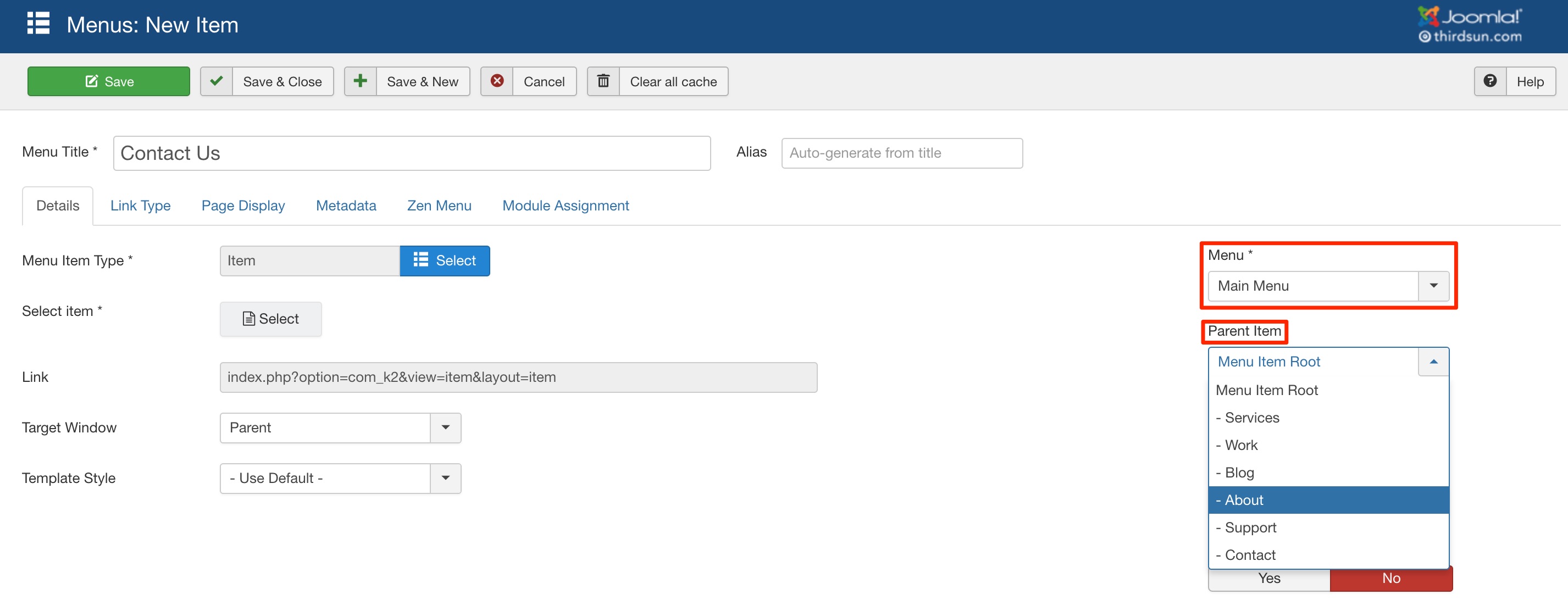Screen dimensions: 1568x611
Task: Click the Save & Close checkmark icon
Action: pyautogui.click(x=214, y=81)
